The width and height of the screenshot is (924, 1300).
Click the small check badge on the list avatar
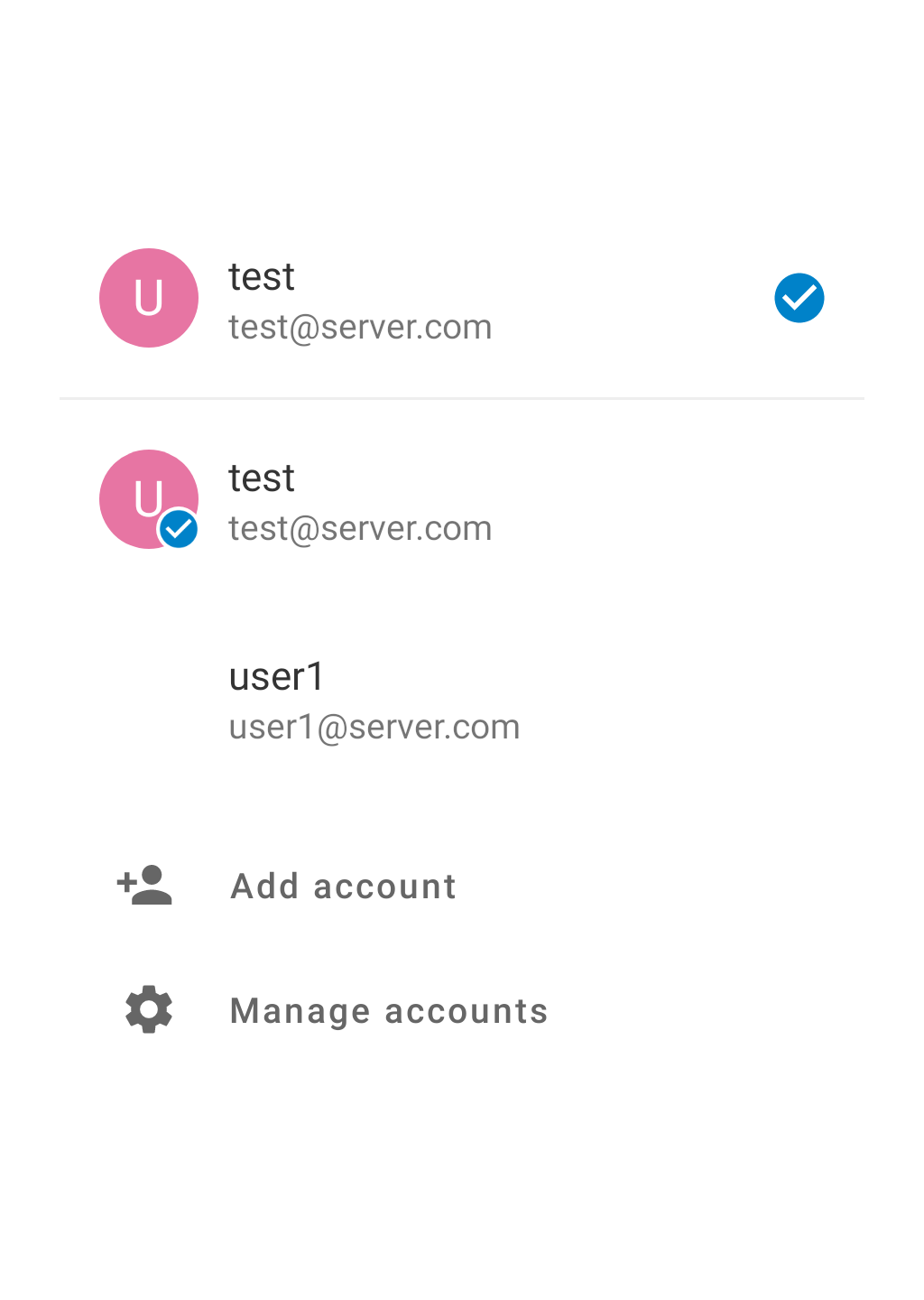pos(179,529)
